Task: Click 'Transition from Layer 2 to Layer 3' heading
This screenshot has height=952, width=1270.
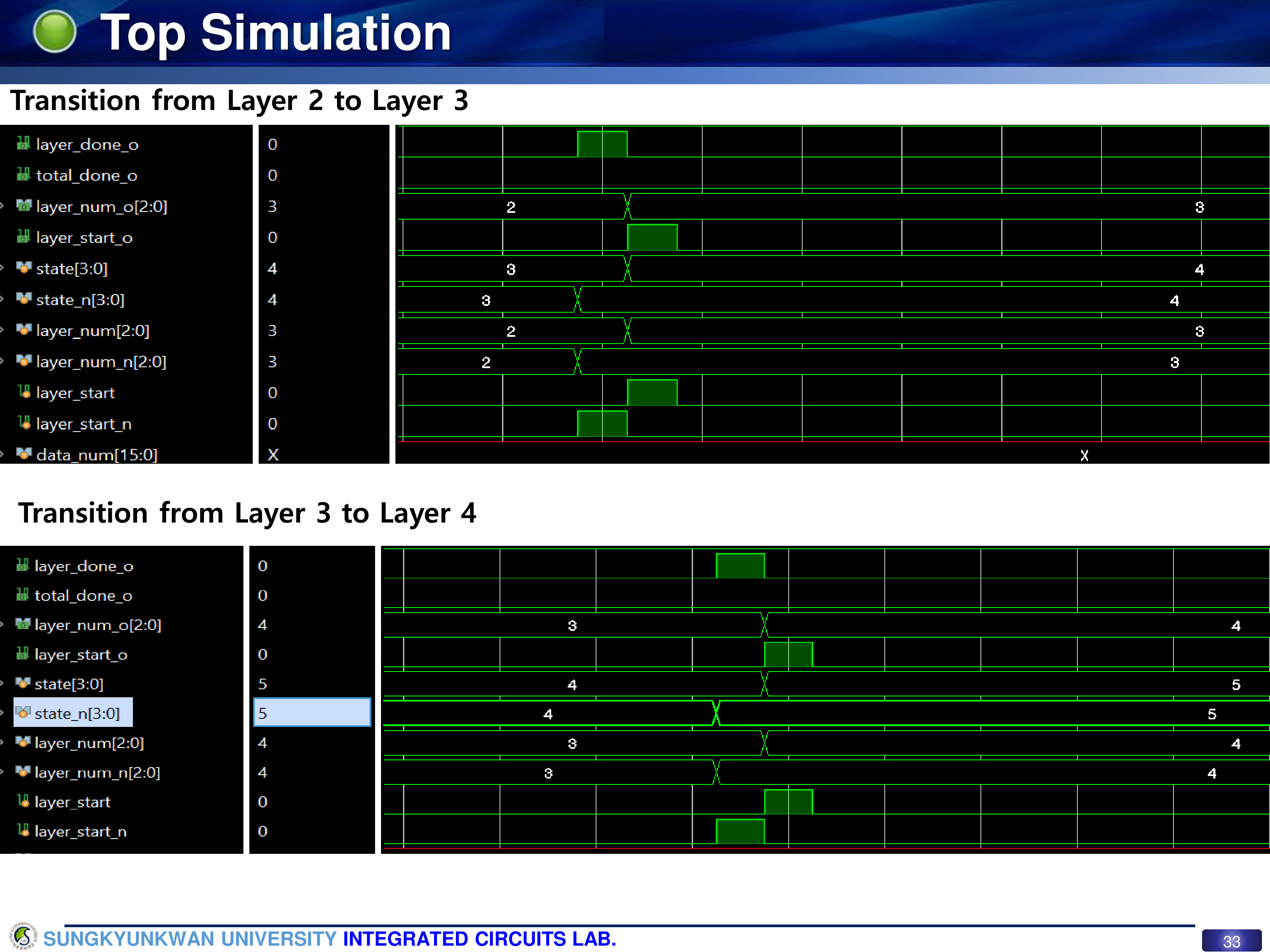Action: [240, 101]
